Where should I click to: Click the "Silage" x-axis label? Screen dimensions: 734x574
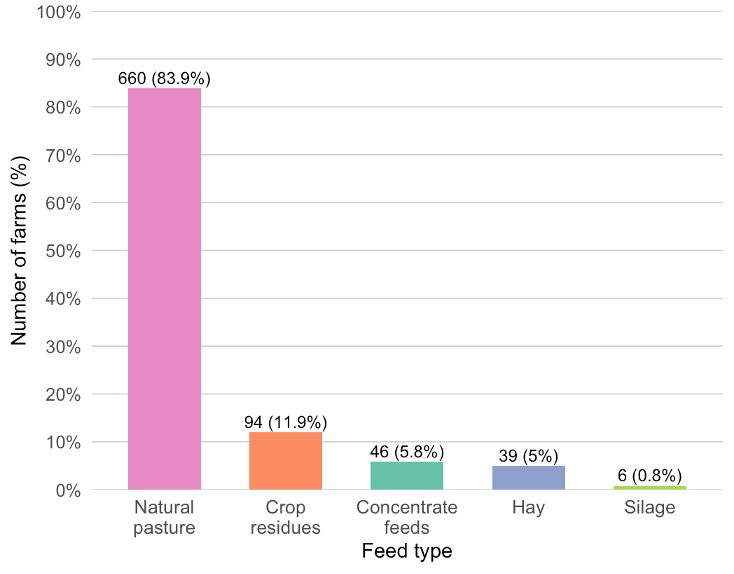[x=649, y=508]
